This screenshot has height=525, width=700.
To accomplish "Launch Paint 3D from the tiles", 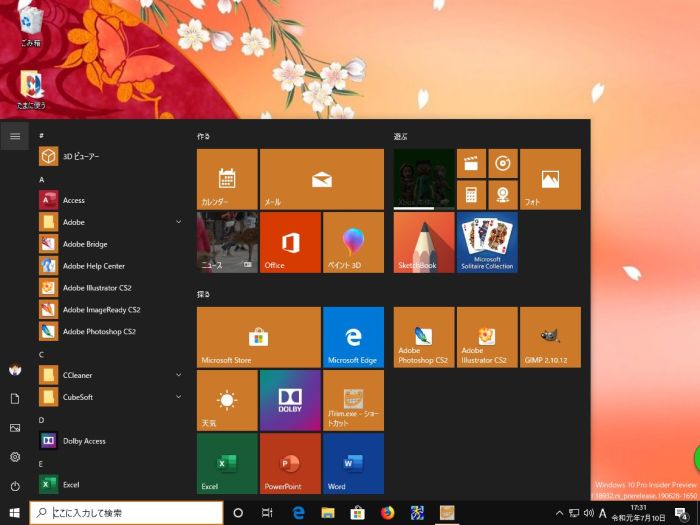I will pyautogui.click(x=353, y=242).
